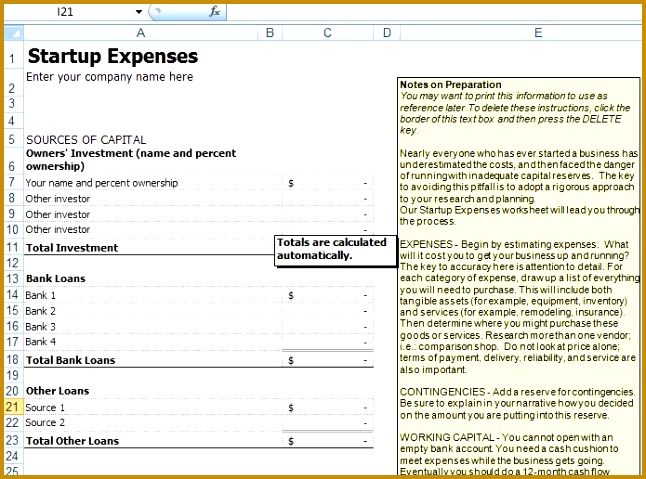Select column B header
This screenshot has height=479, width=646.
click(x=270, y=33)
